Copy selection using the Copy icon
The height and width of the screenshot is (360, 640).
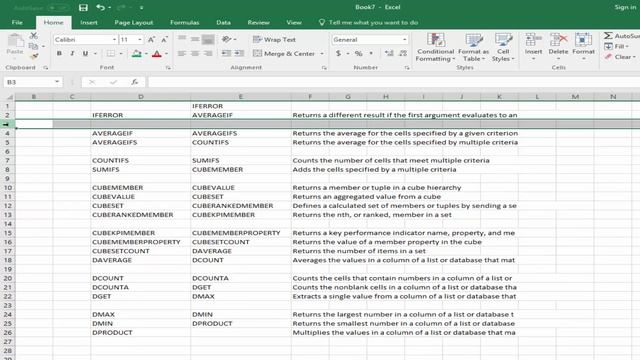34,46
